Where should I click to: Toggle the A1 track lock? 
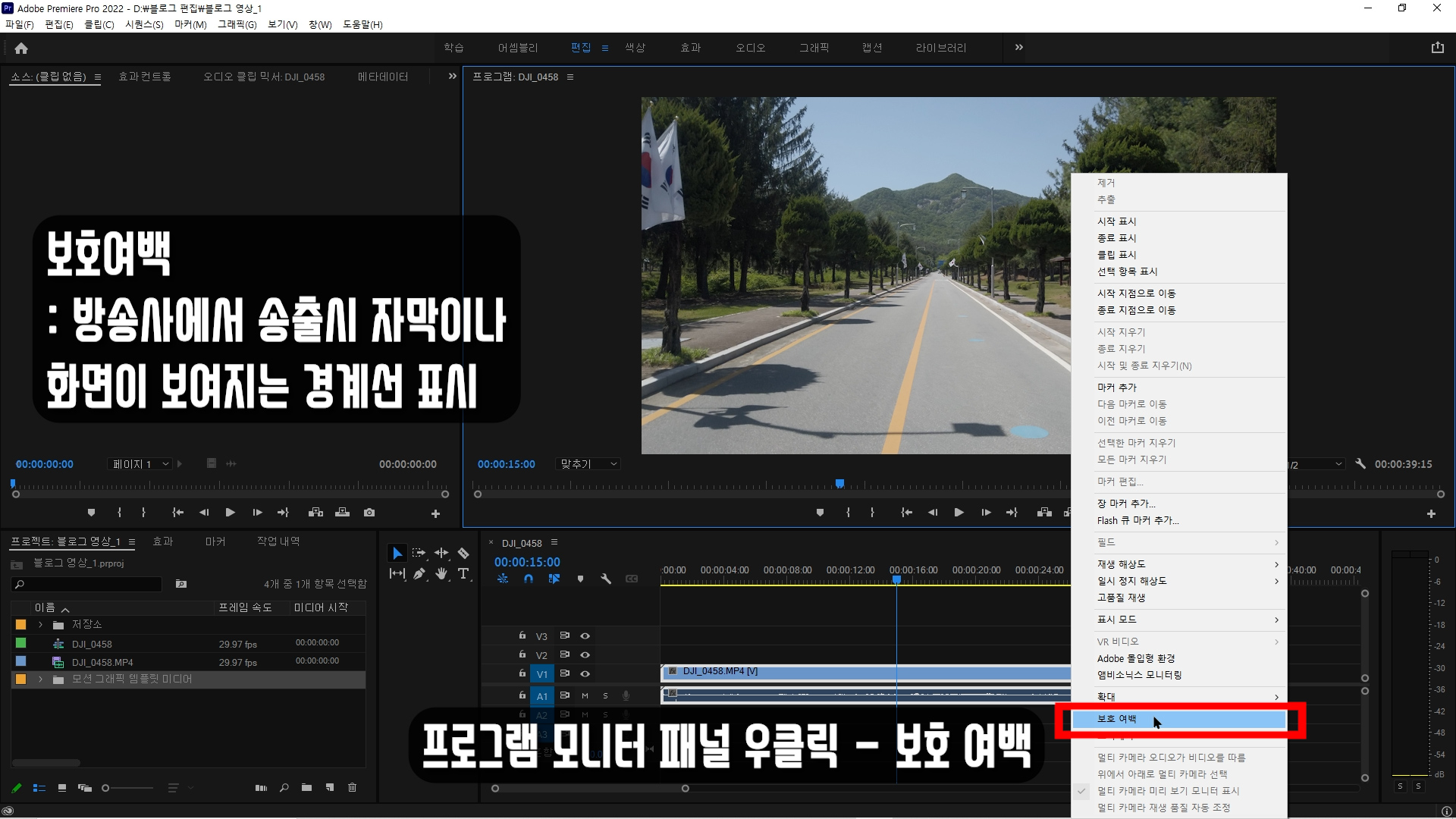(522, 695)
